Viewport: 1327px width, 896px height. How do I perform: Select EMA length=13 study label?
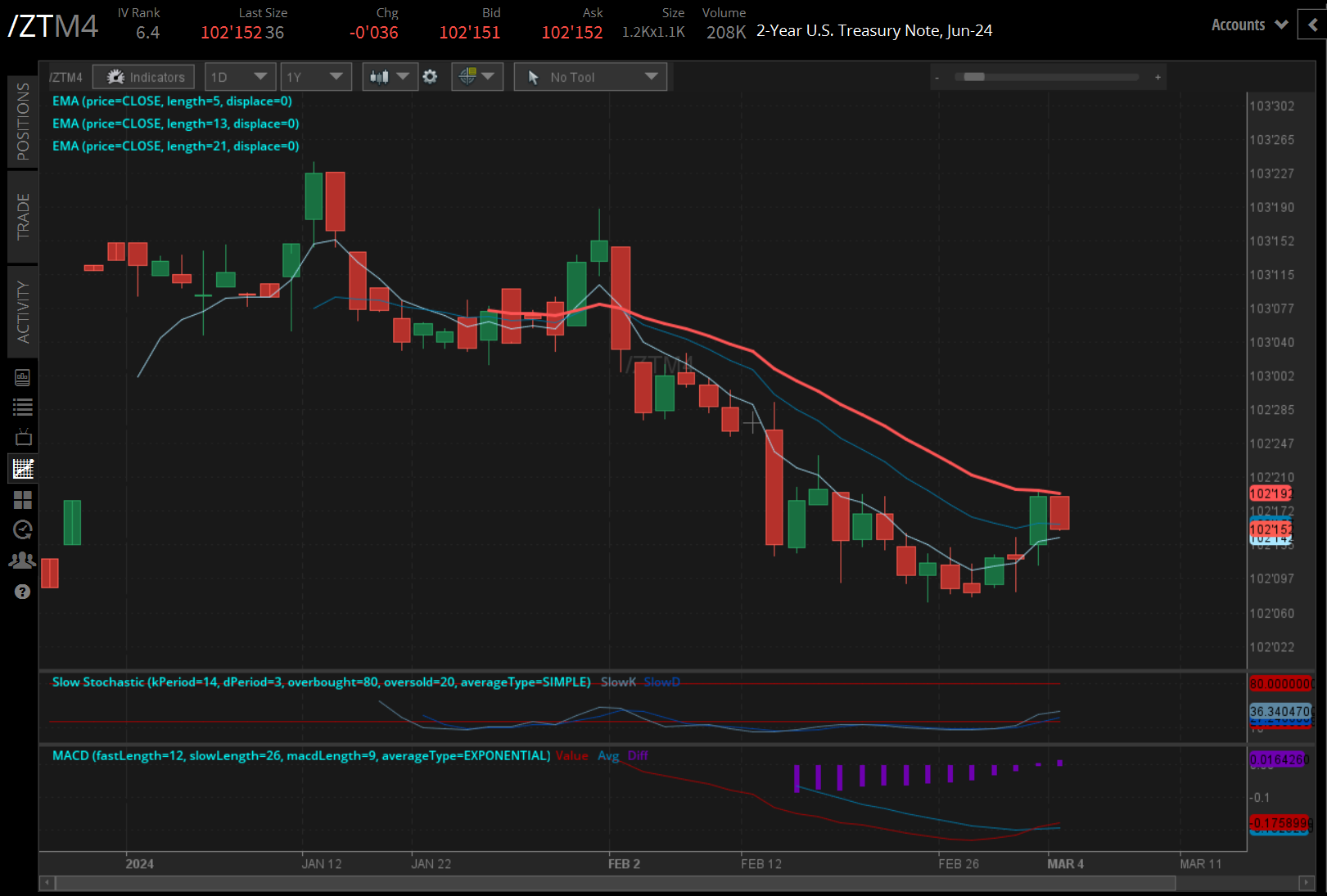coord(176,124)
